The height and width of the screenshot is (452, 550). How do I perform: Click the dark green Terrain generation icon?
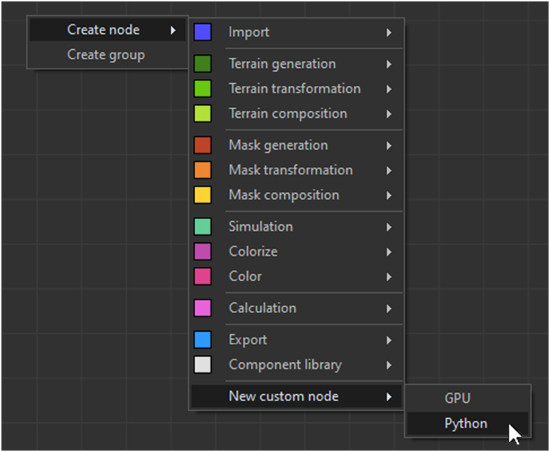[x=202, y=64]
